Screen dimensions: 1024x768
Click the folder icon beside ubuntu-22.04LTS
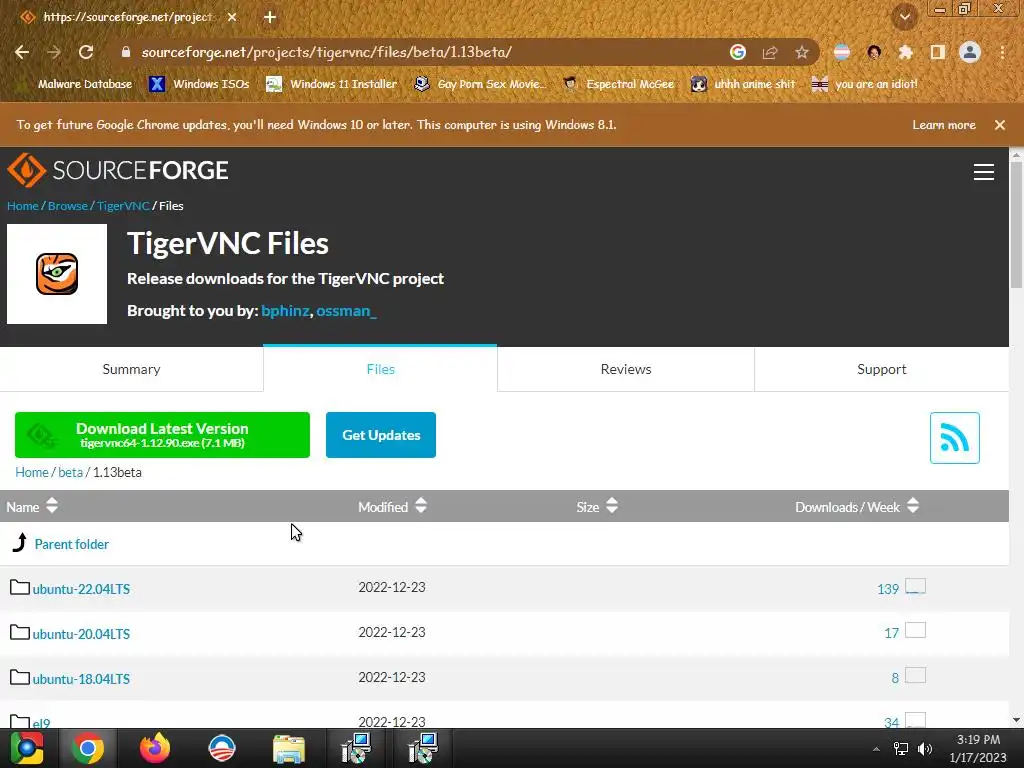[x=20, y=587]
